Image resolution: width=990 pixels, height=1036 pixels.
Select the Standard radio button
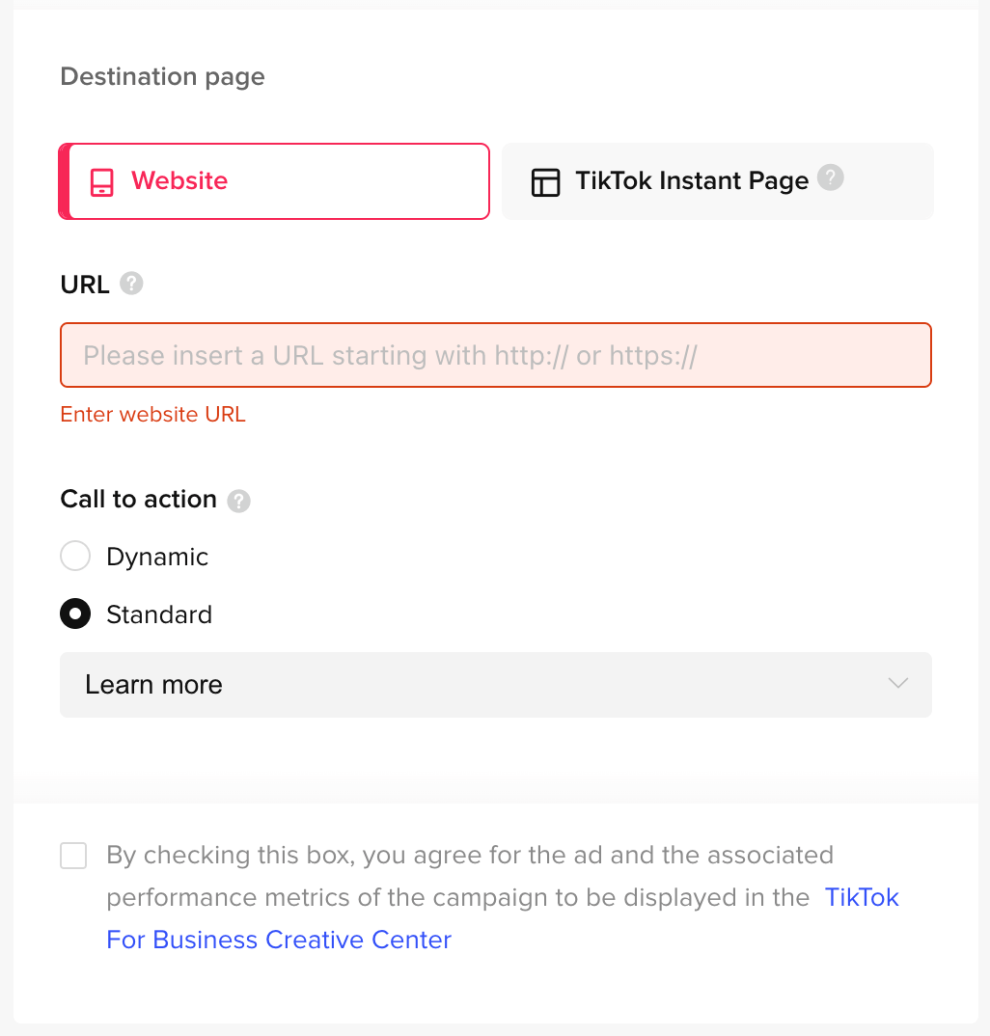point(75,614)
